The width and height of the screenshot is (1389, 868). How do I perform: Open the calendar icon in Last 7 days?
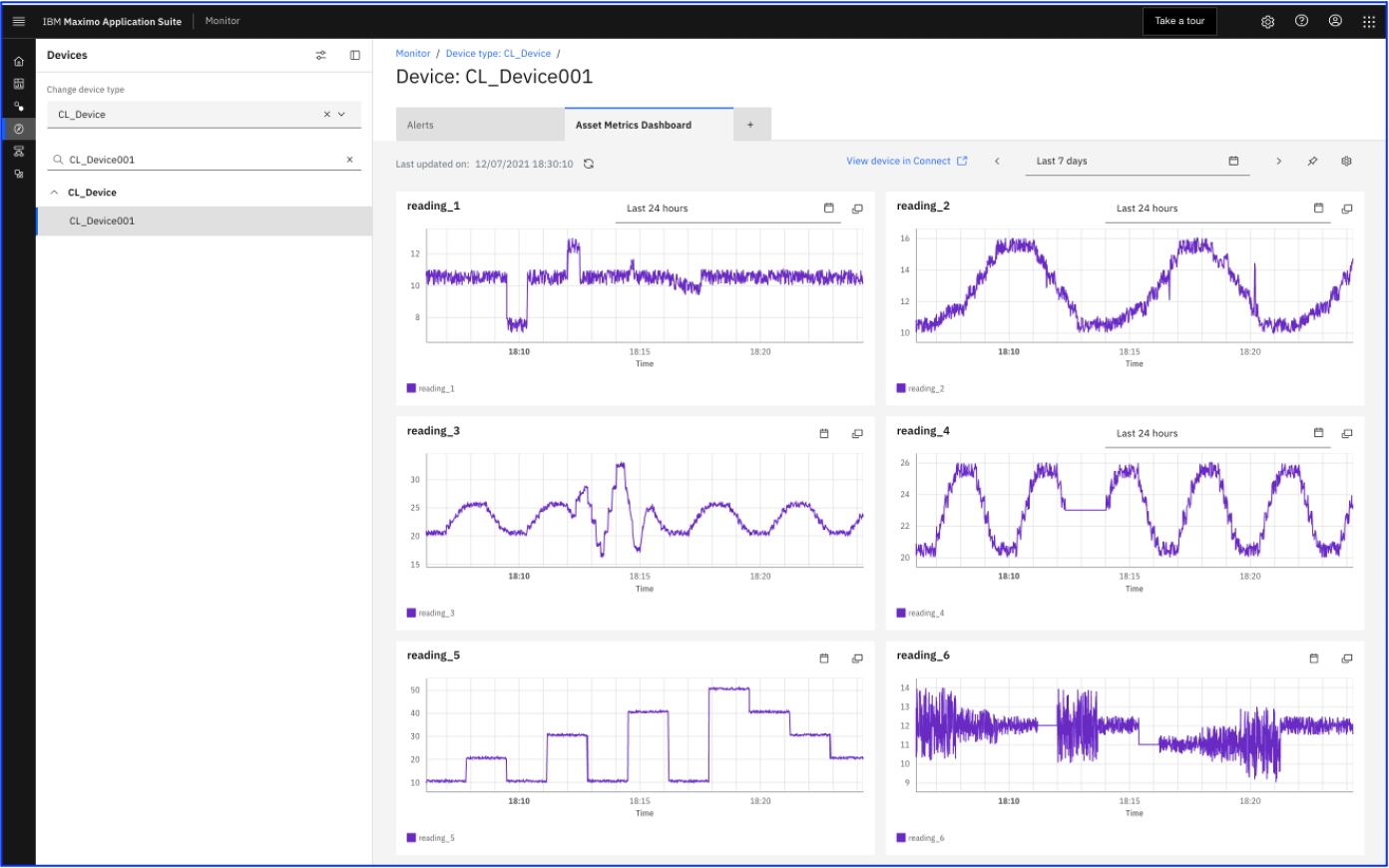pos(1233,161)
